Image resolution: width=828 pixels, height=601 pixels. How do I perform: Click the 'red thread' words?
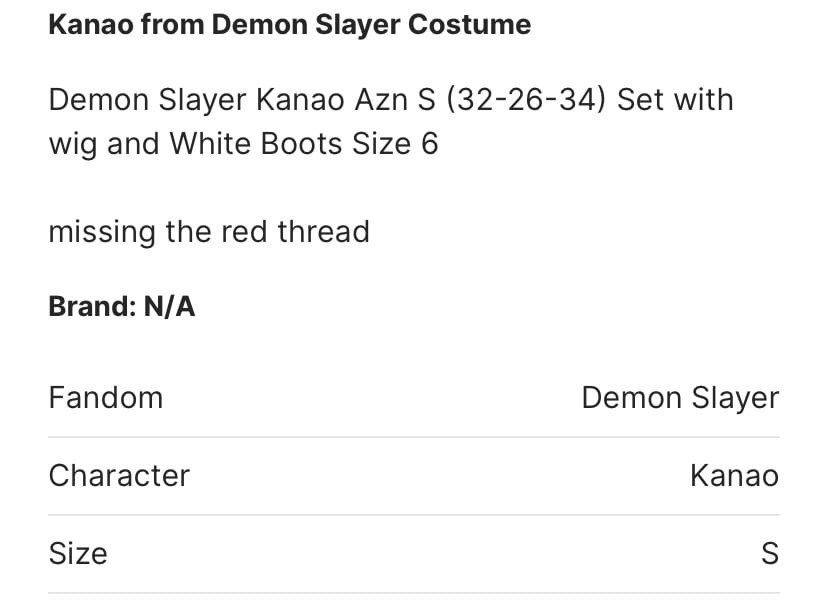click(x=295, y=232)
